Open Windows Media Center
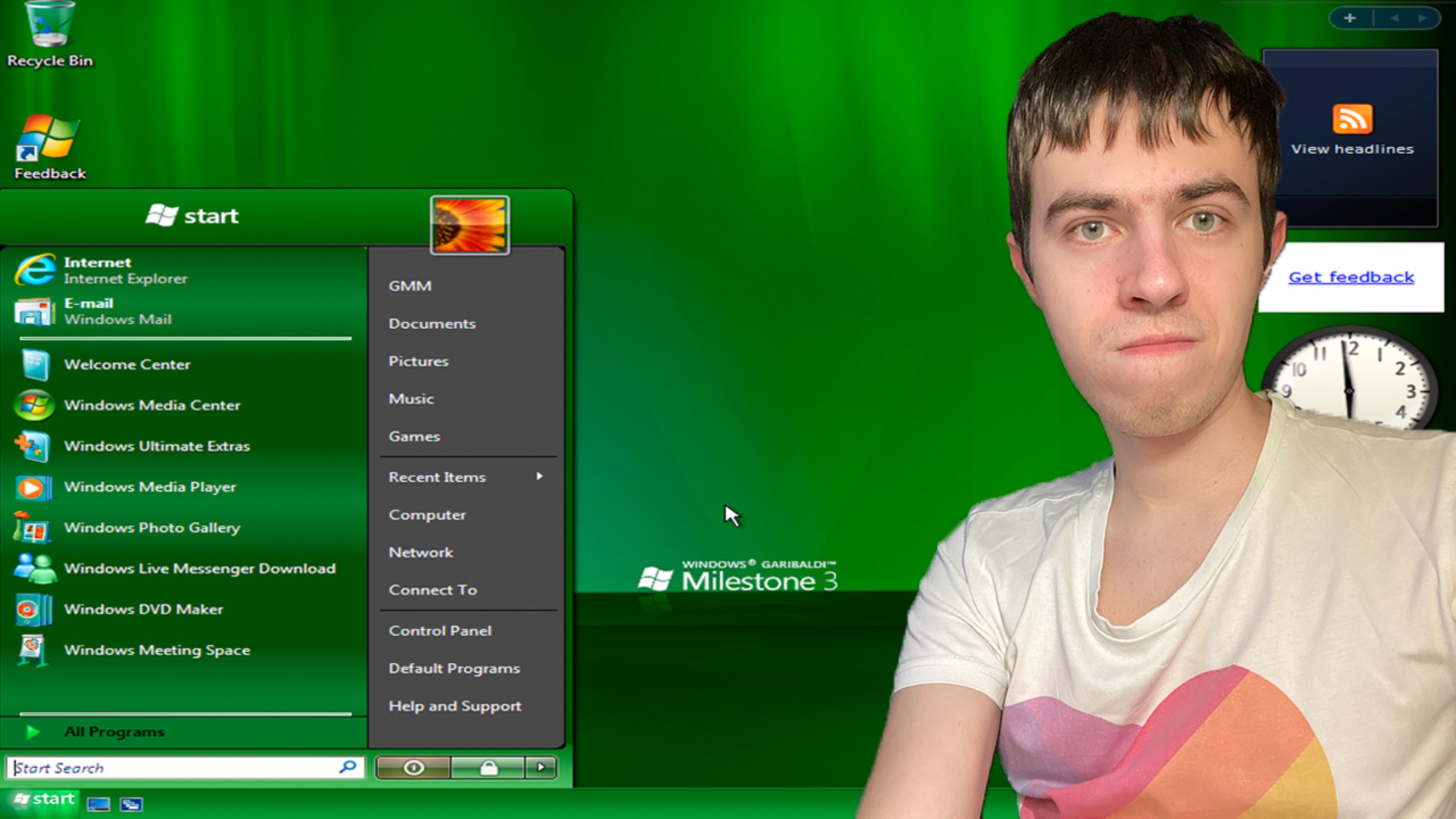Screen dimensions: 1456x819 pyautogui.click(x=151, y=405)
